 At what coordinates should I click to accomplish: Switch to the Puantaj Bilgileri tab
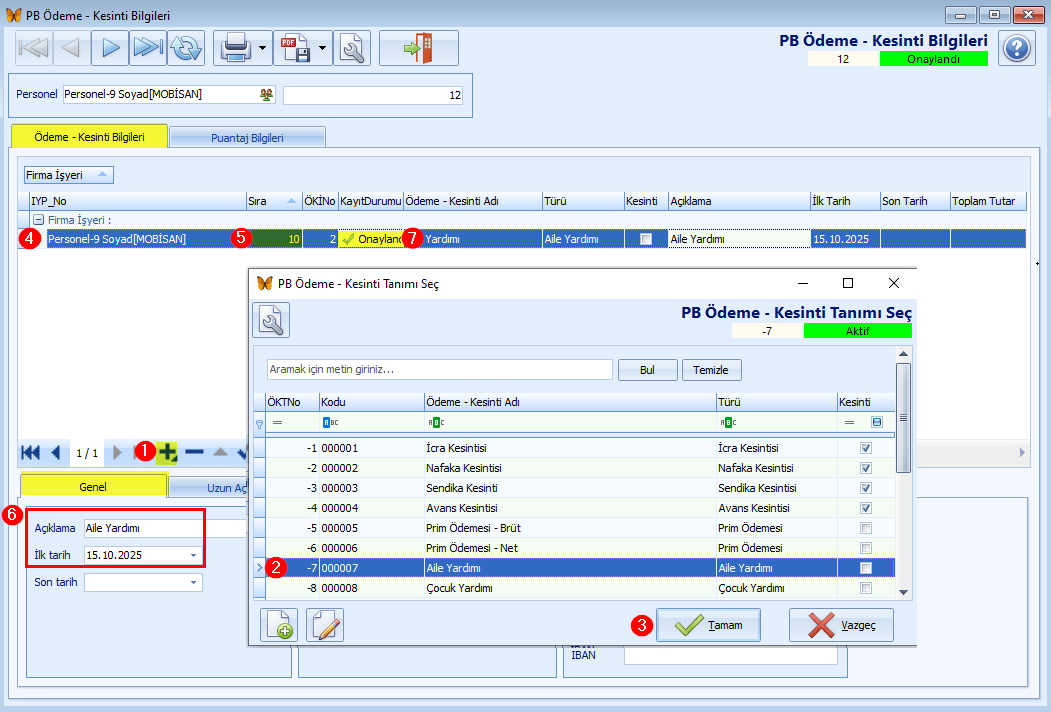pos(247,137)
